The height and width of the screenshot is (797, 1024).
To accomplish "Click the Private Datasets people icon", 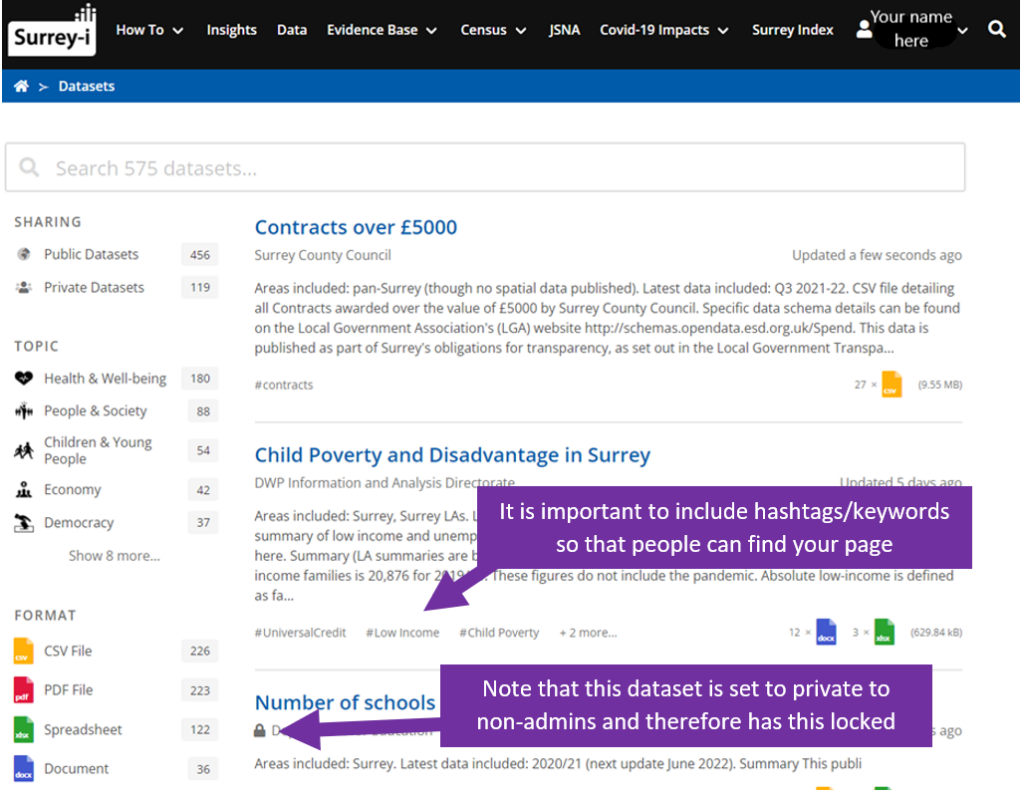I will pyautogui.click(x=24, y=287).
